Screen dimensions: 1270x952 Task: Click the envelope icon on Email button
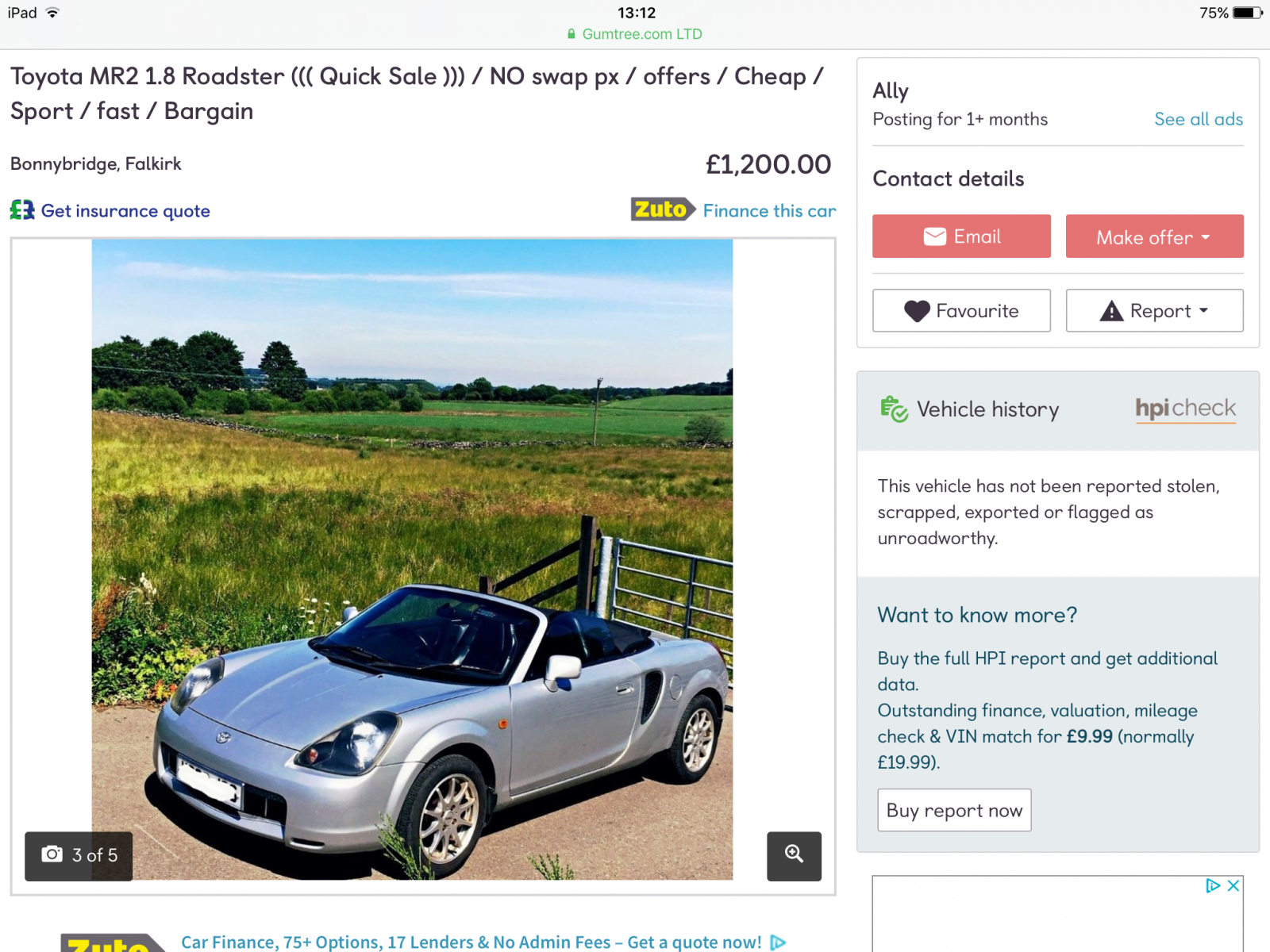(x=934, y=236)
